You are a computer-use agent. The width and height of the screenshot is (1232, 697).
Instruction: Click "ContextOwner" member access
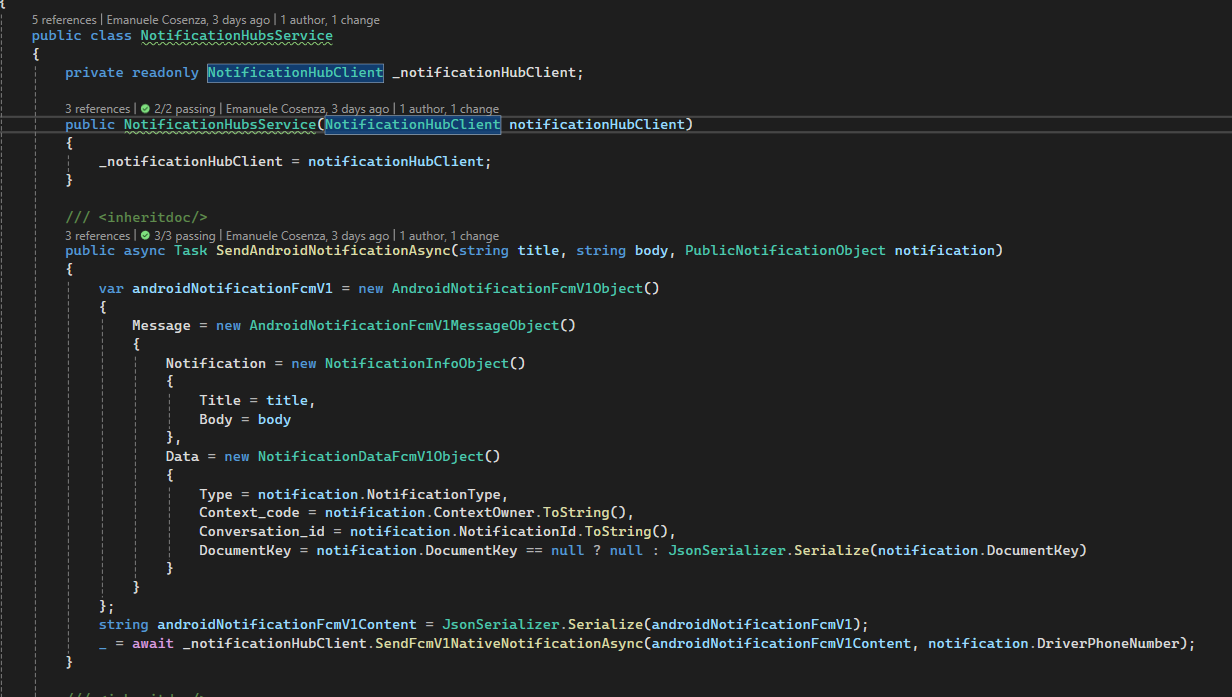pos(484,512)
